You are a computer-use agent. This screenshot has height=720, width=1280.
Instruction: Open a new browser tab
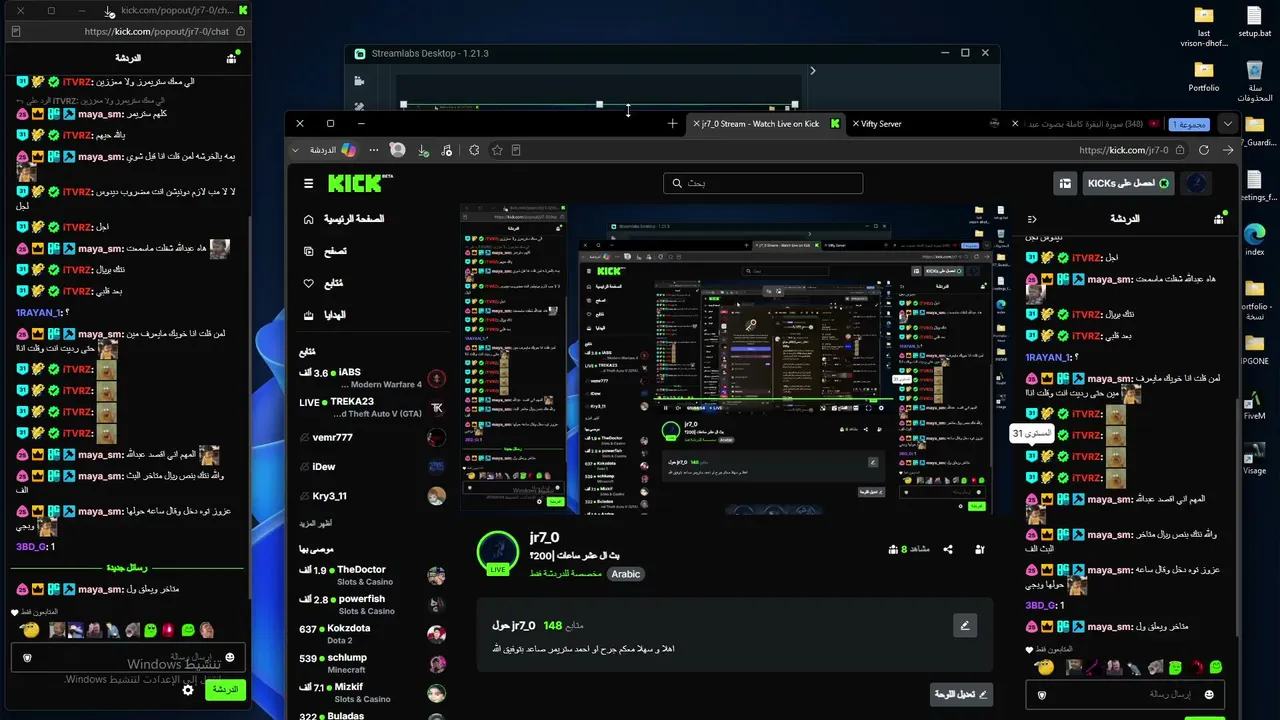[x=672, y=123]
